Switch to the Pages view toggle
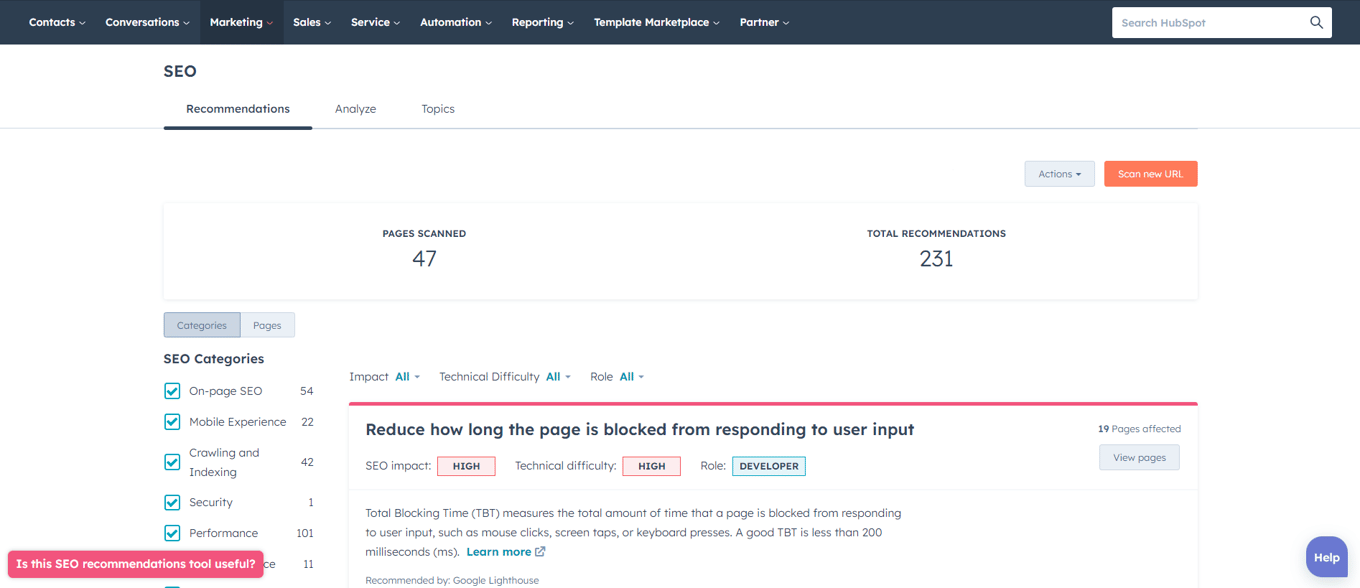The width and height of the screenshot is (1360, 588). point(267,325)
